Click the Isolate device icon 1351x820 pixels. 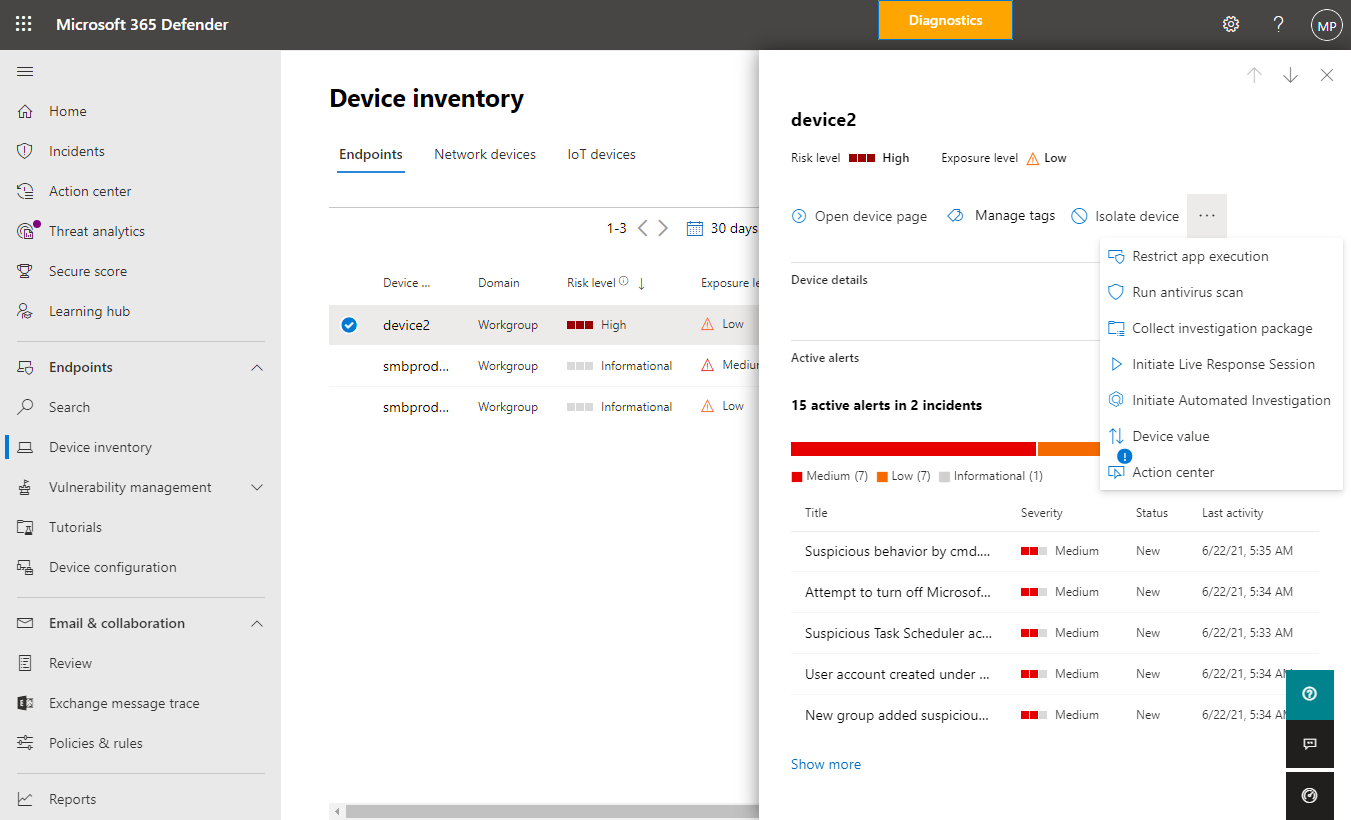[x=1079, y=216]
